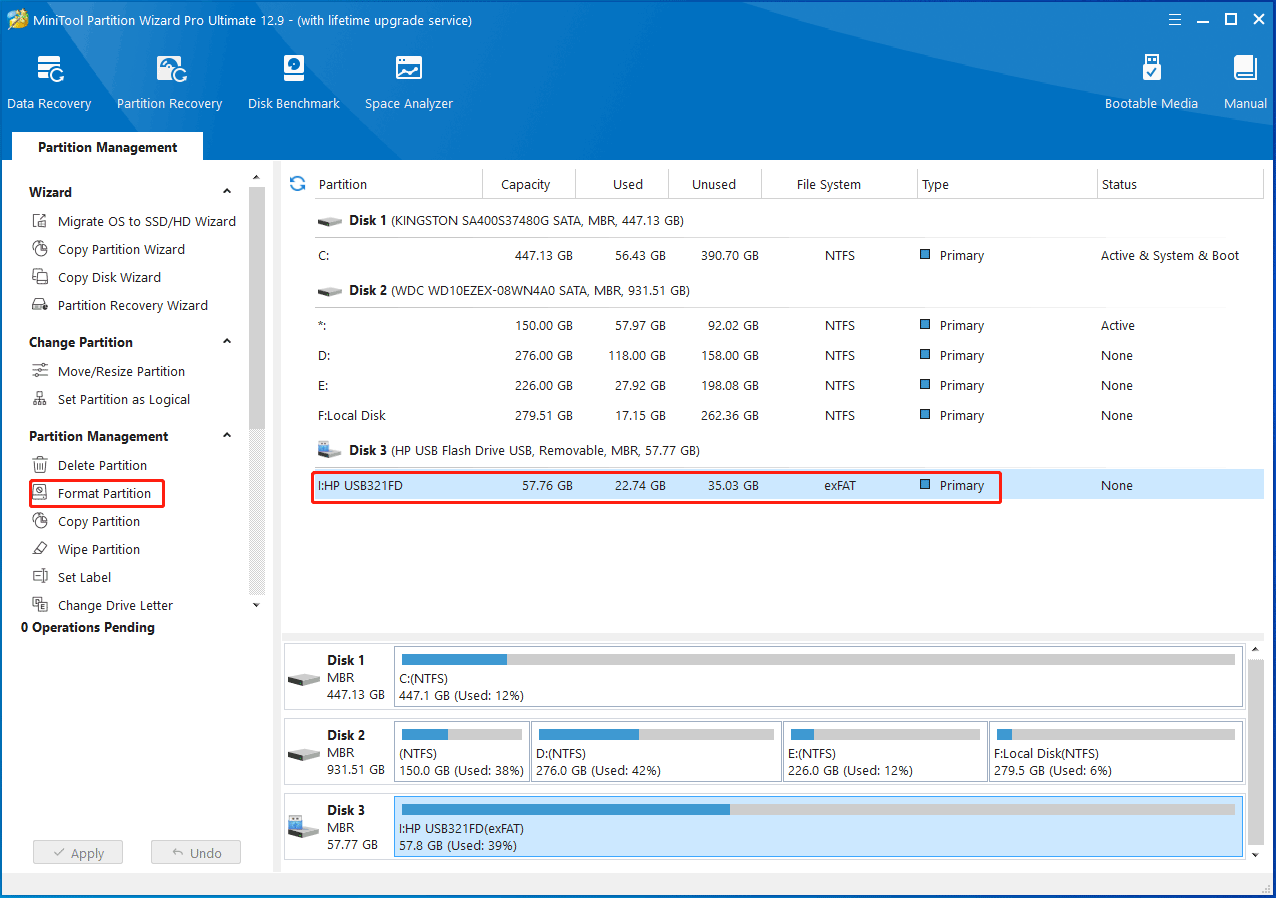Collapse the Wizard section
This screenshot has width=1276, height=898.
[227, 192]
